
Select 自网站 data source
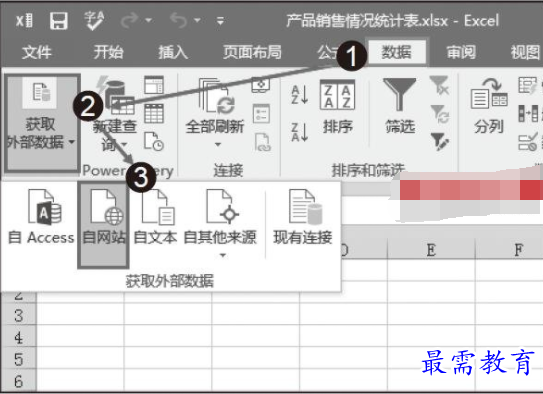coord(104,225)
